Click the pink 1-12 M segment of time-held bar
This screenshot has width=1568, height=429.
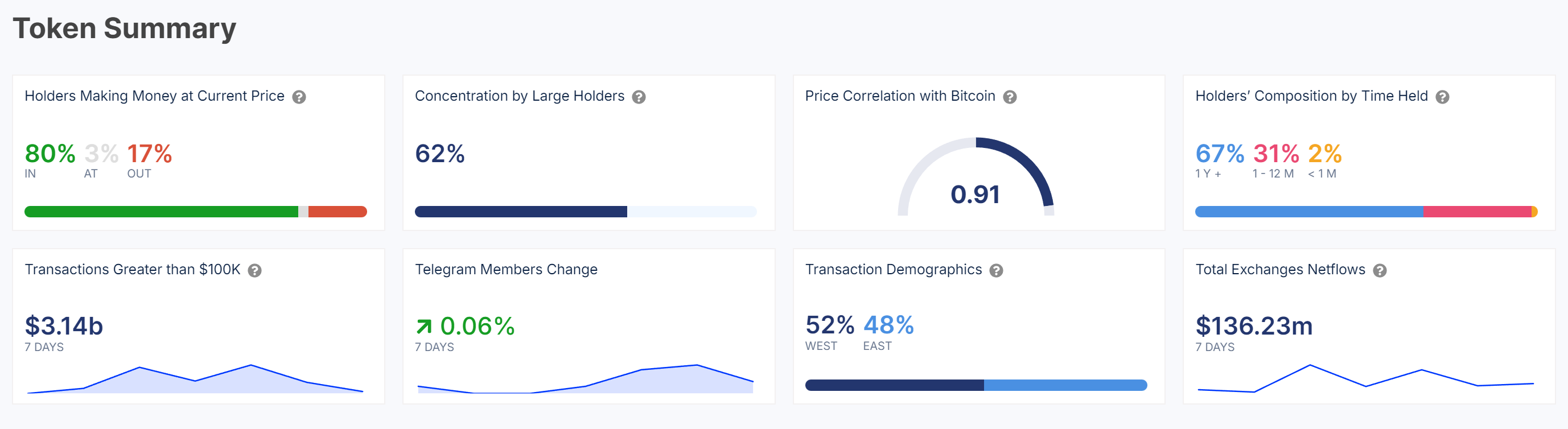click(1477, 212)
